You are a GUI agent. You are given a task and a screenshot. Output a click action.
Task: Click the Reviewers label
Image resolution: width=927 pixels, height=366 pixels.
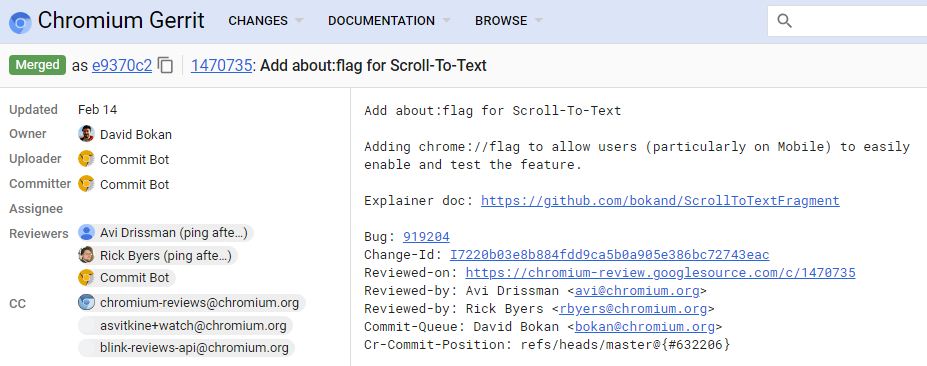point(39,234)
